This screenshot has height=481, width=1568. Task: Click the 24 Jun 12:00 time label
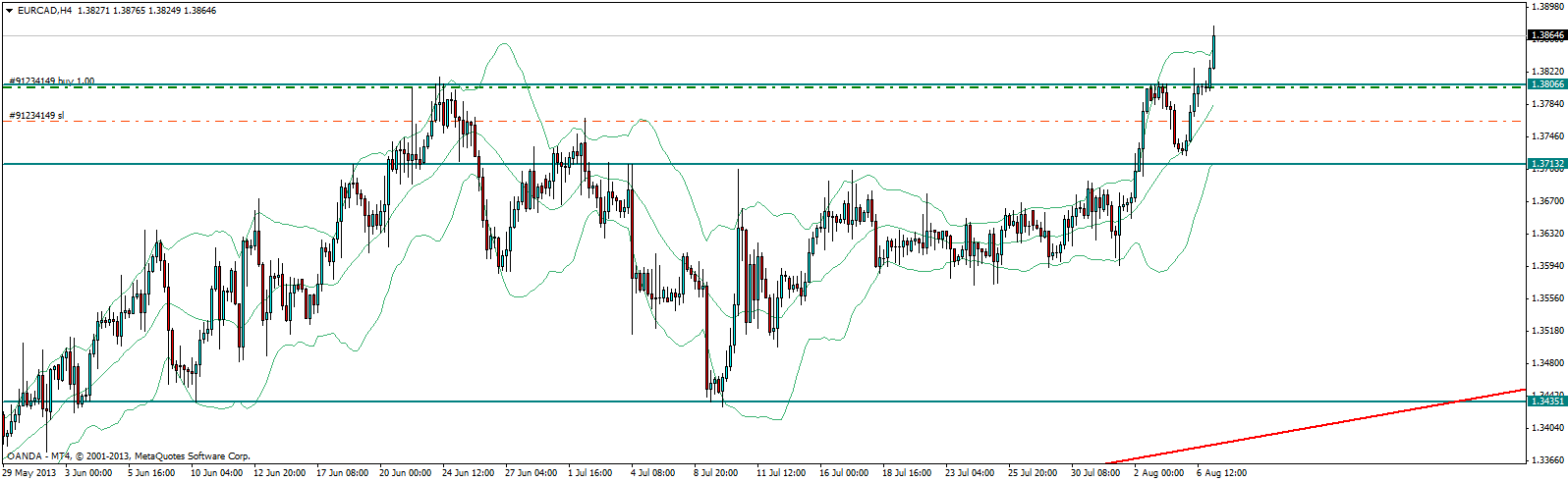click(x=468, y=473)
